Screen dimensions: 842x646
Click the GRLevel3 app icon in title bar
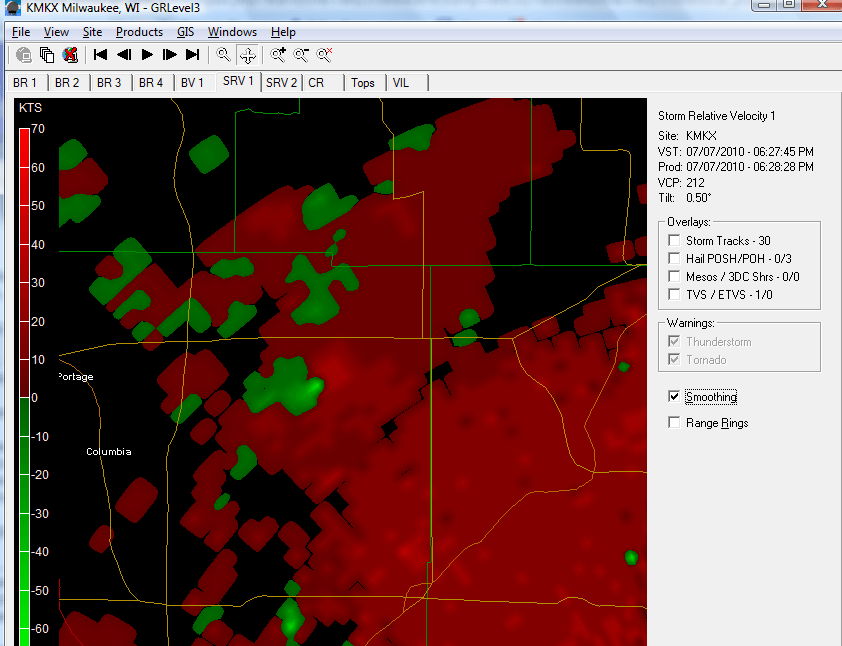pos(13,8)
